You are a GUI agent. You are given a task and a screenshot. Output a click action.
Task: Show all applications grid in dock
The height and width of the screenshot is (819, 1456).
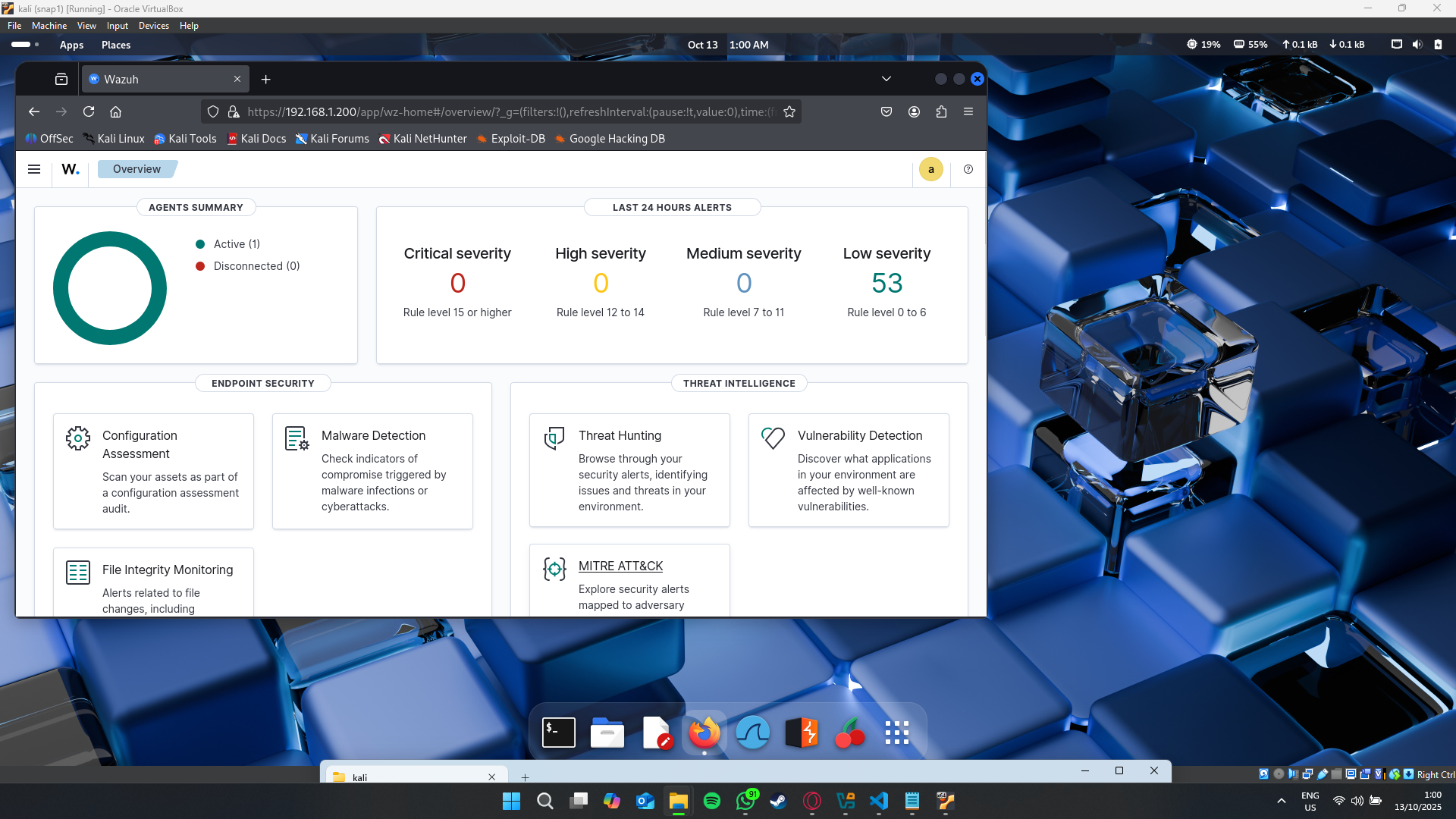(897, 733)
